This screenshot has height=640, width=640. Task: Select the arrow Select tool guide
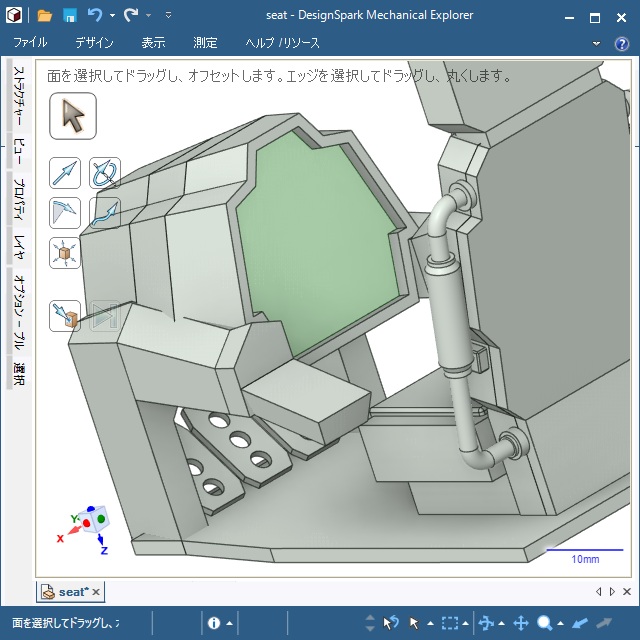point(73,116)
